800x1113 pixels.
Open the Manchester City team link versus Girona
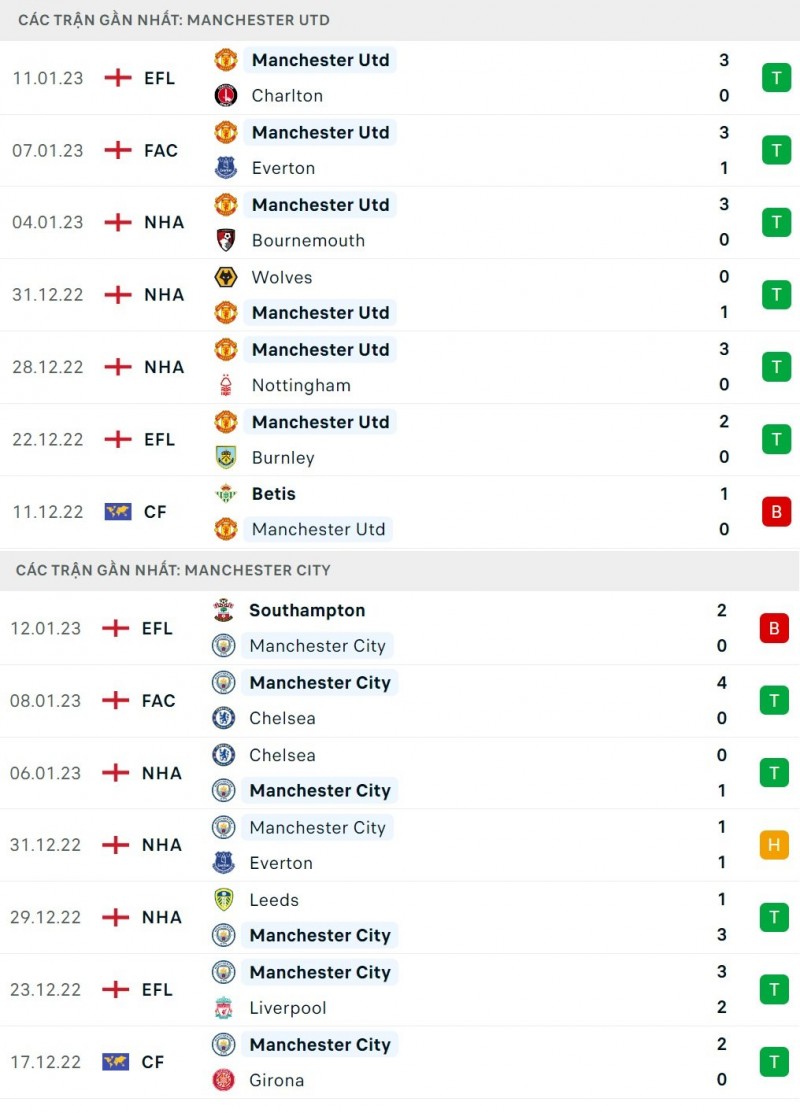pyautogui.click(x=319, y=1044)
